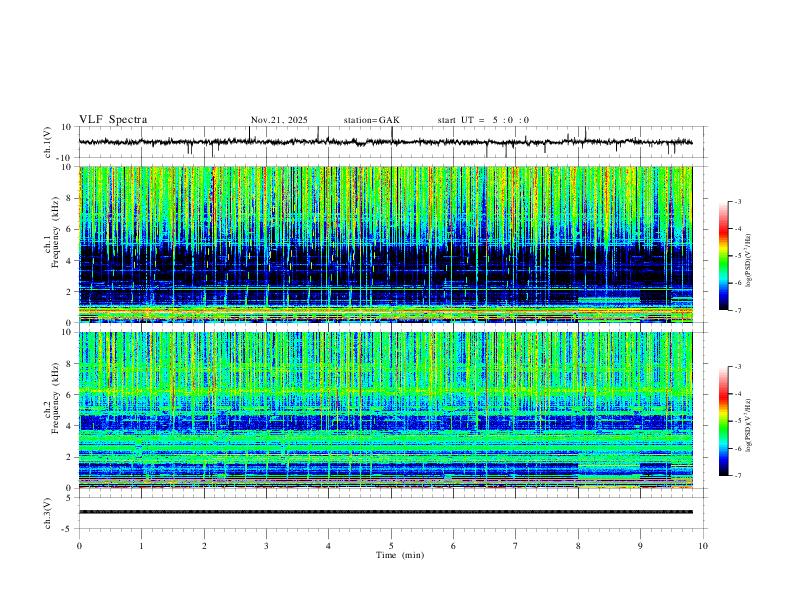Click time axis tick label '0'

[x=79, y=546]
